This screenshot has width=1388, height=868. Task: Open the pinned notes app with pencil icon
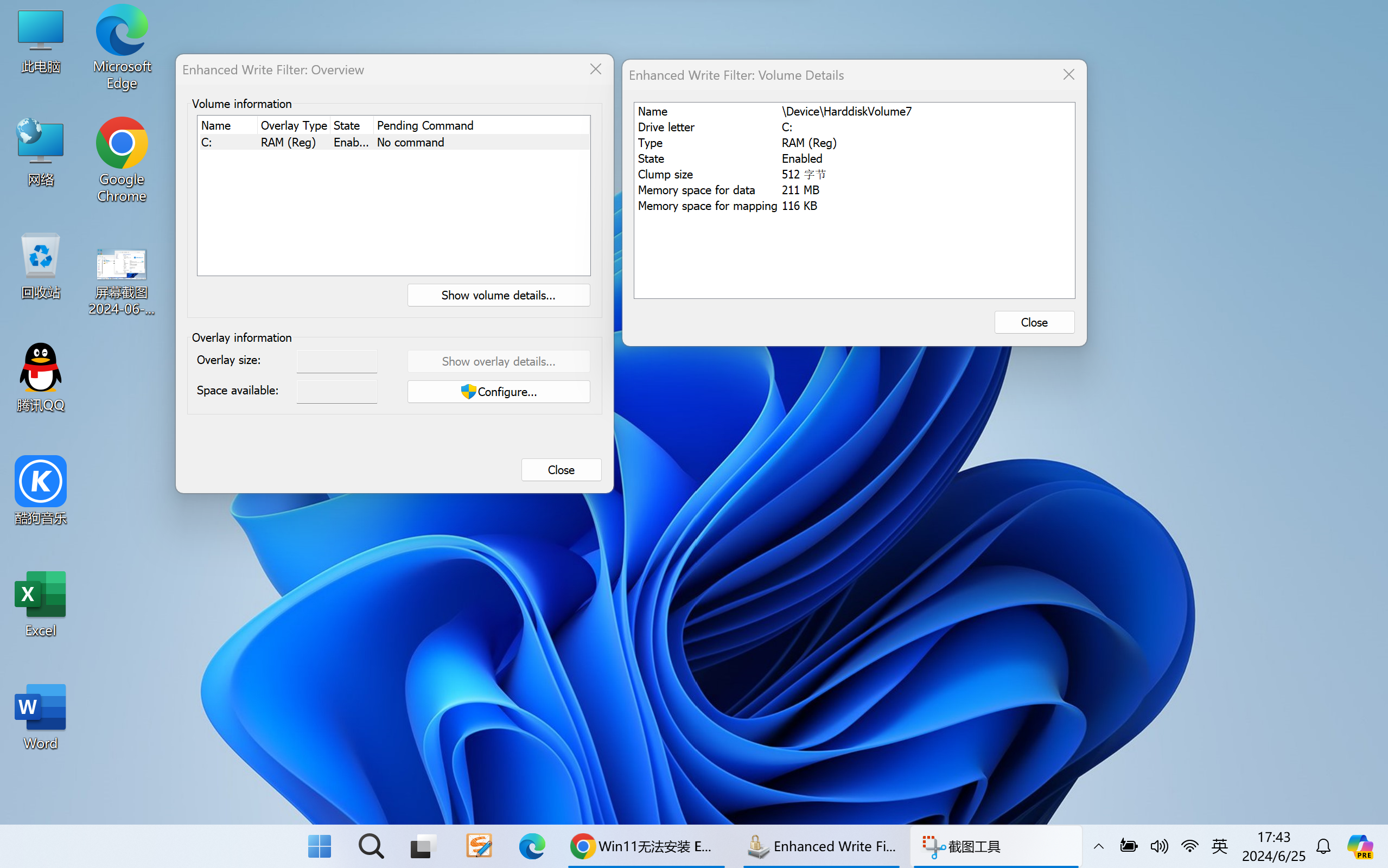click(x=479, y=846)
